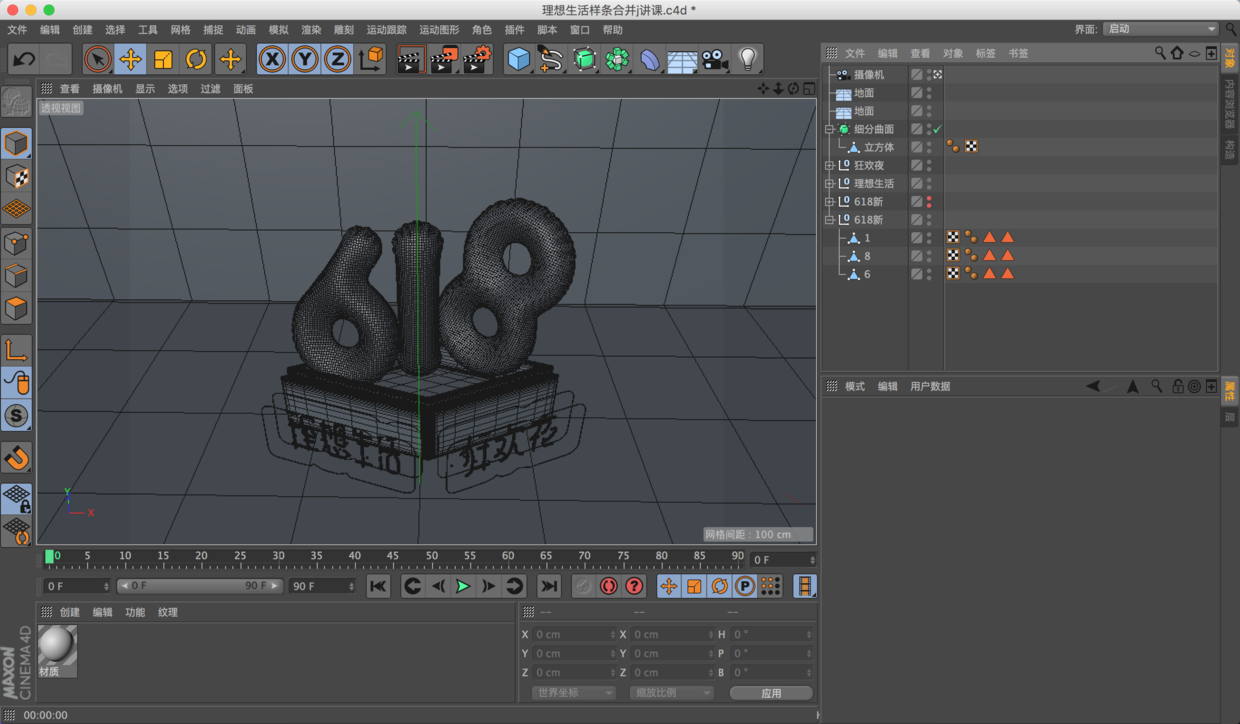Click the 应用 button
Screen dimensions: 1240x724
(x=771, y=692)
